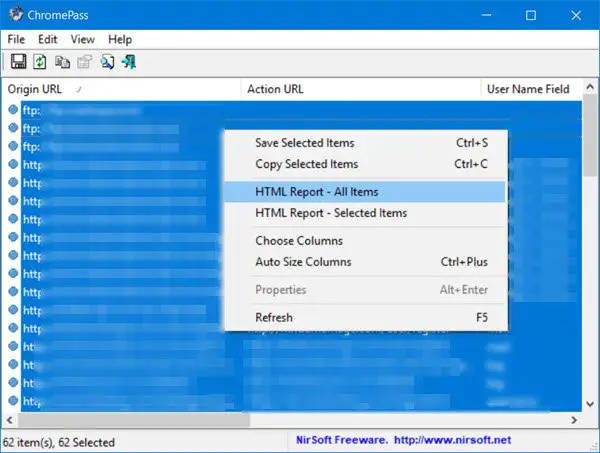Screen dimensions: 600x453
Task: Click Choose Columns in context menu
Action: [x=366, y=241]
